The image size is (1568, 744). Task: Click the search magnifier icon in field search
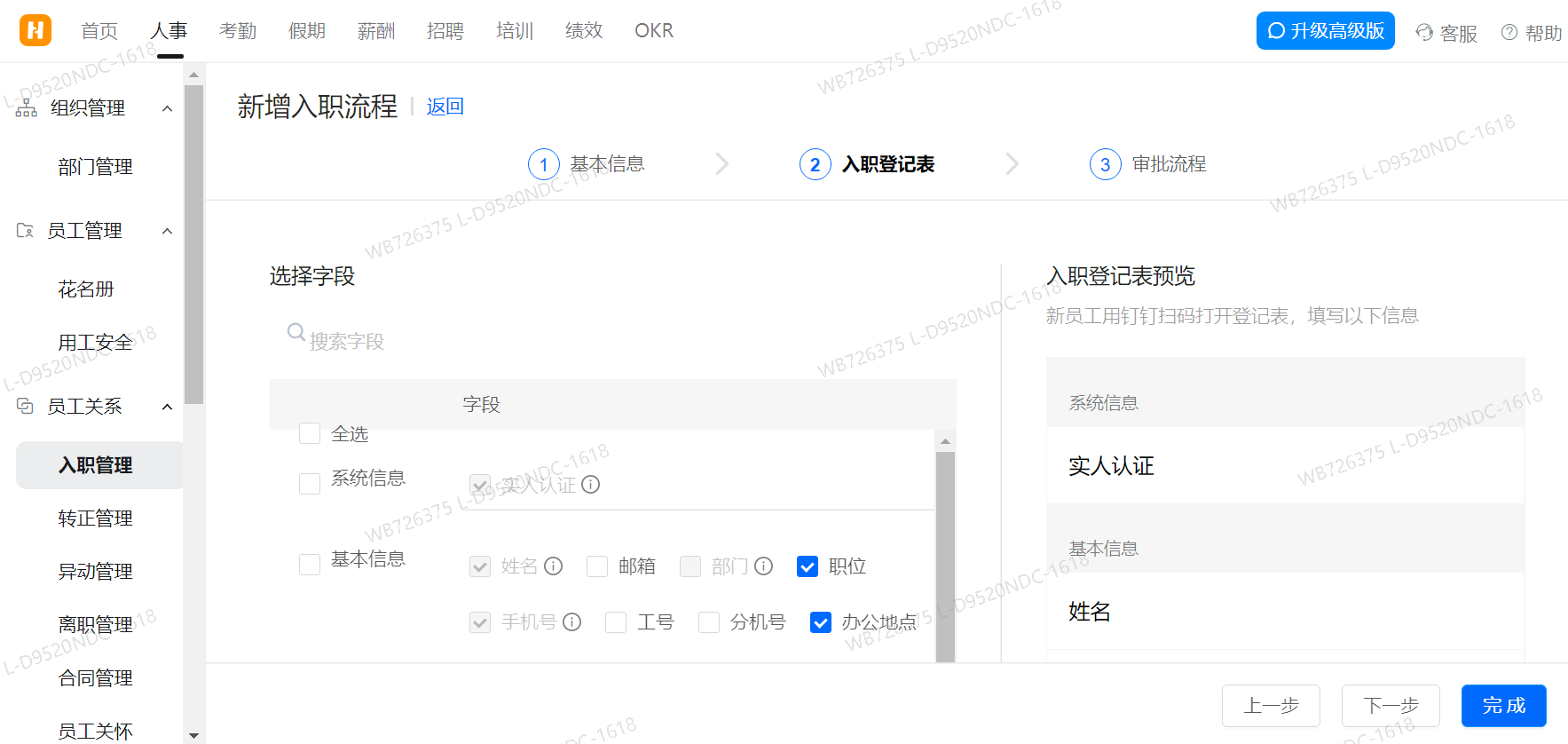pyautogui.click(x=296, y=332)
